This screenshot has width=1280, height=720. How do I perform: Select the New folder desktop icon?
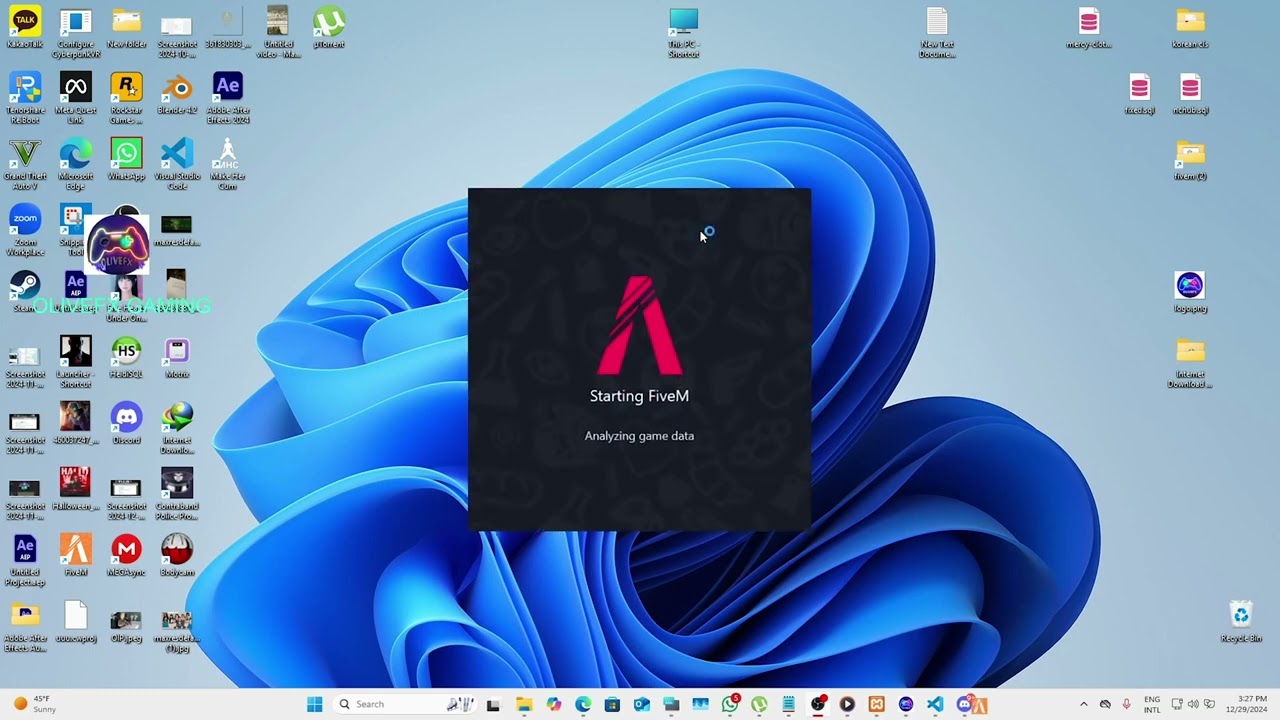coord(126,28)
